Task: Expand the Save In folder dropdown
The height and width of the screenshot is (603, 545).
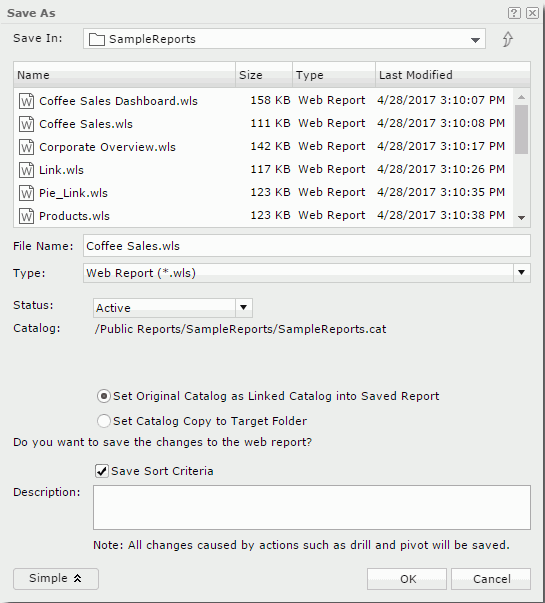Action: 475,40
